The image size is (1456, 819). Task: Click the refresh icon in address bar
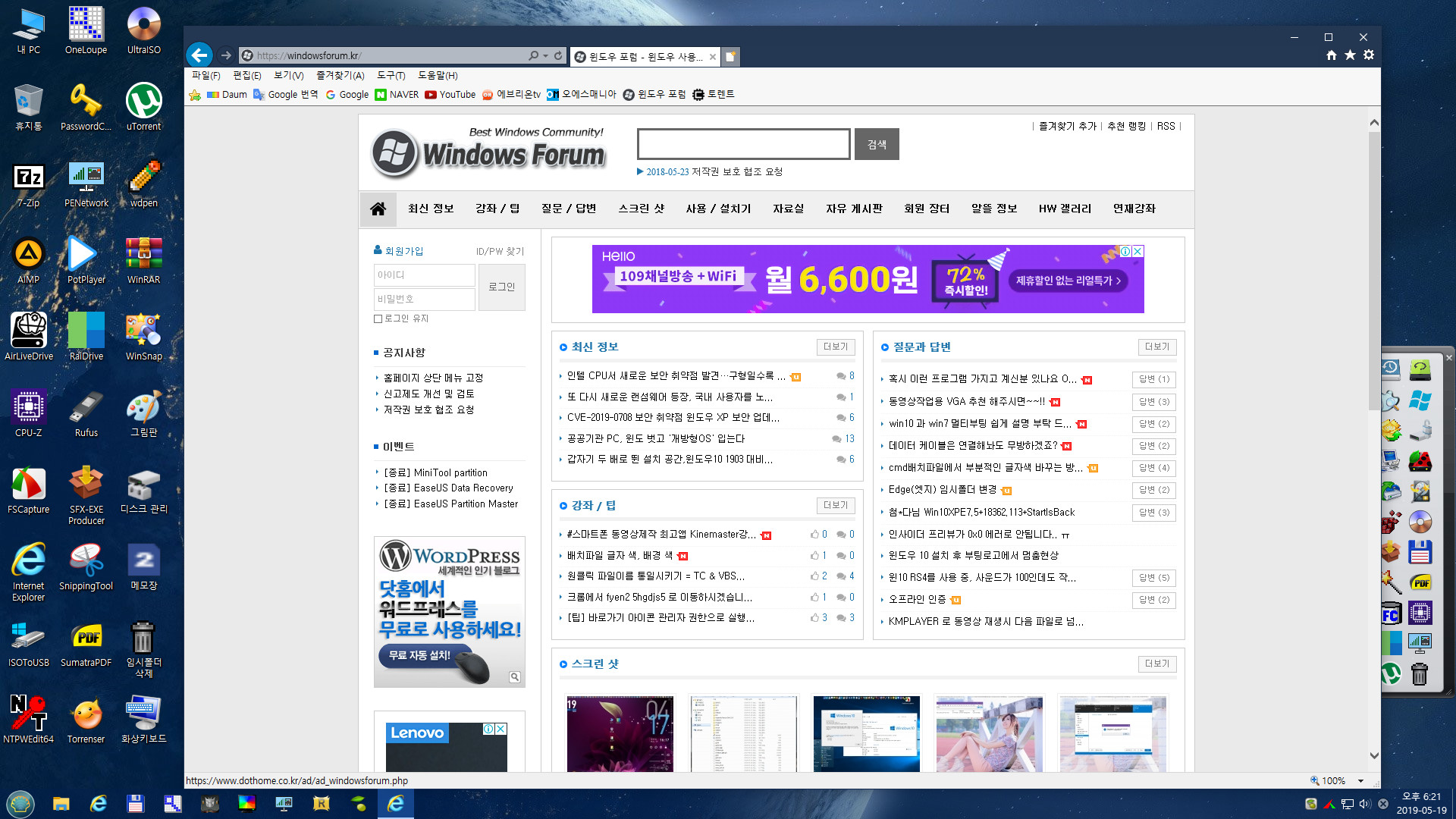pos(558,55)
